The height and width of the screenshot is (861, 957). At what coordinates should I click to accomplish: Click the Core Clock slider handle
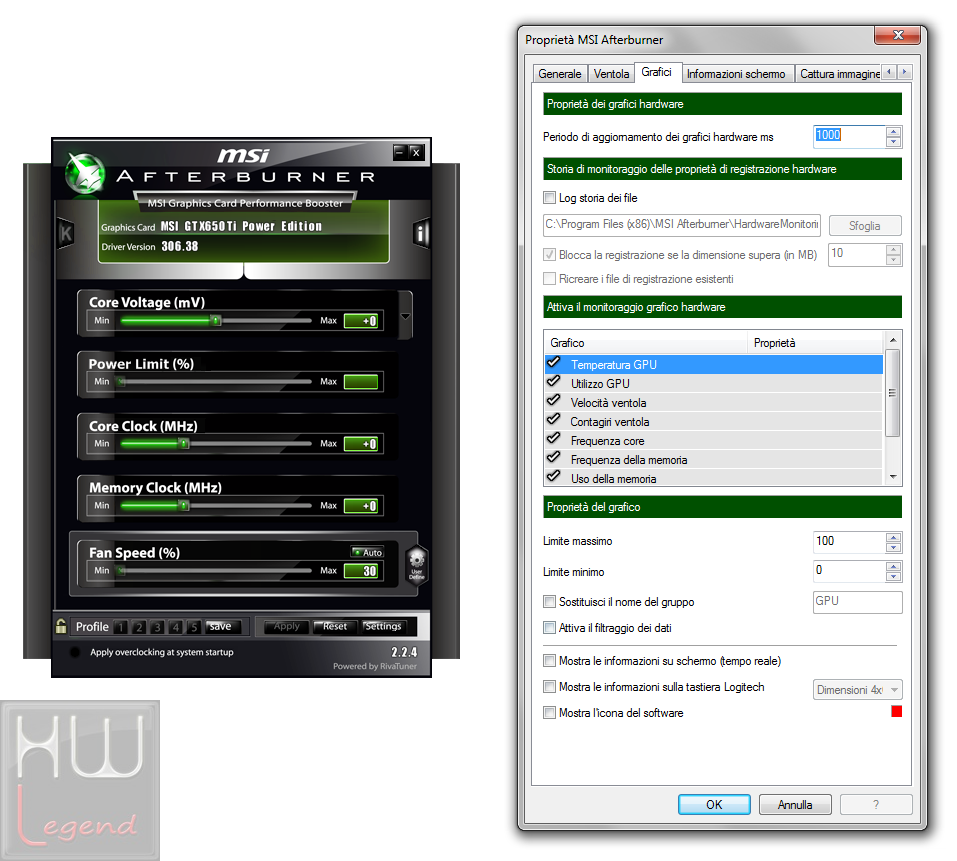click(x=184, y=444)
